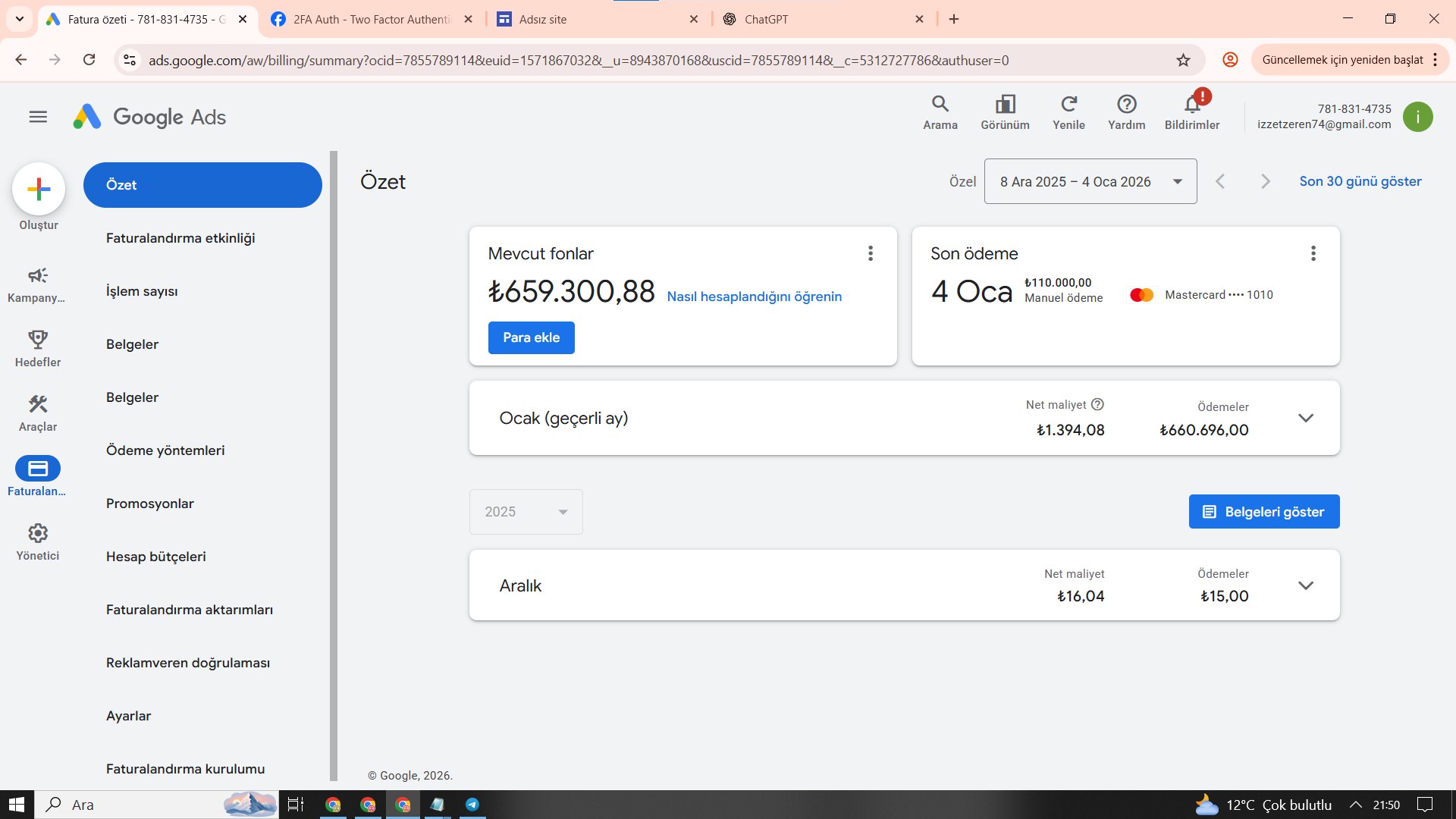Close the ChatGPT tab
The image size is (1456, 819).
919,19
